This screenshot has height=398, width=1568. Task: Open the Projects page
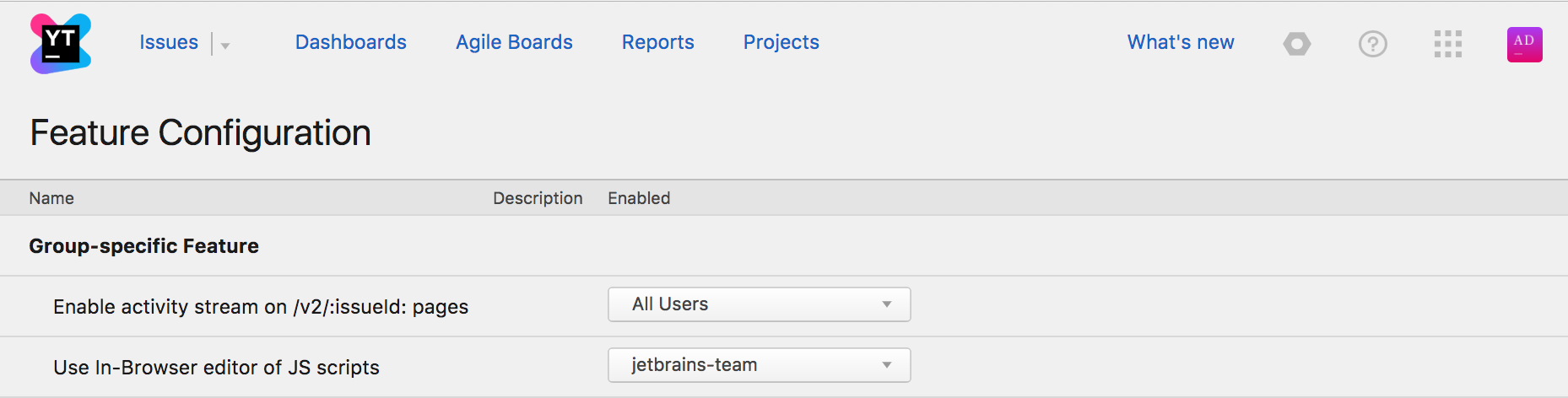[781, 42]
